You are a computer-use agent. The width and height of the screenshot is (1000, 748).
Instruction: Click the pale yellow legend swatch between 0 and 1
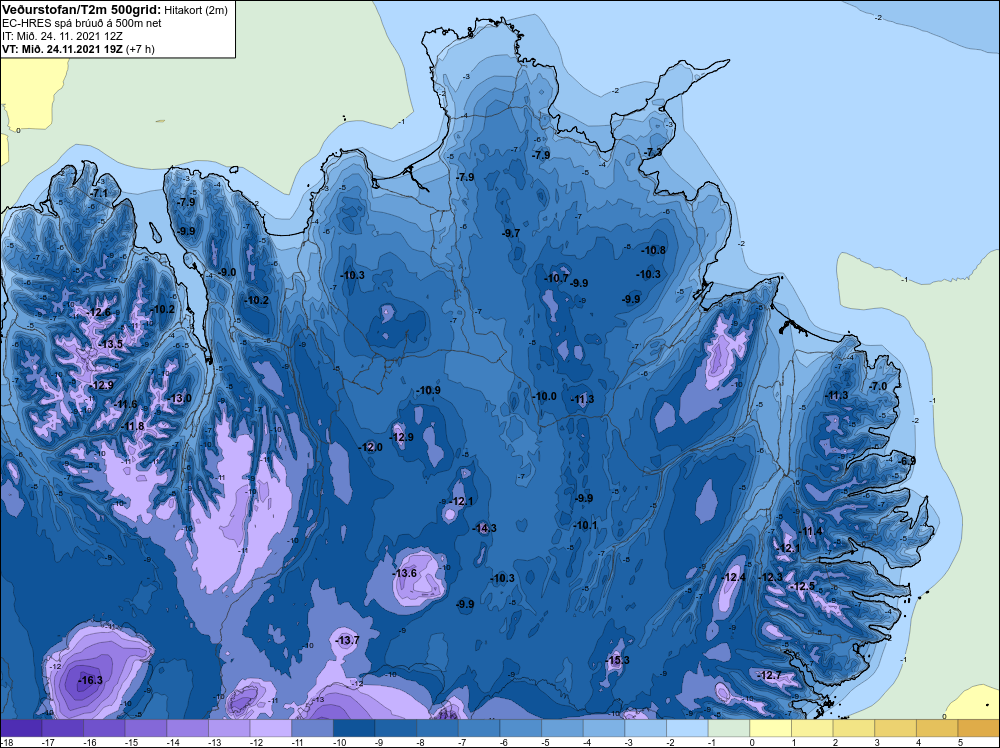771,728
